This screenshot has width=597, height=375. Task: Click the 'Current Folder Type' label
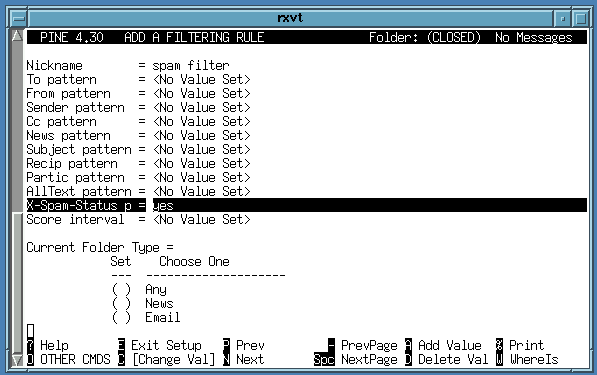tap(93, 248)
